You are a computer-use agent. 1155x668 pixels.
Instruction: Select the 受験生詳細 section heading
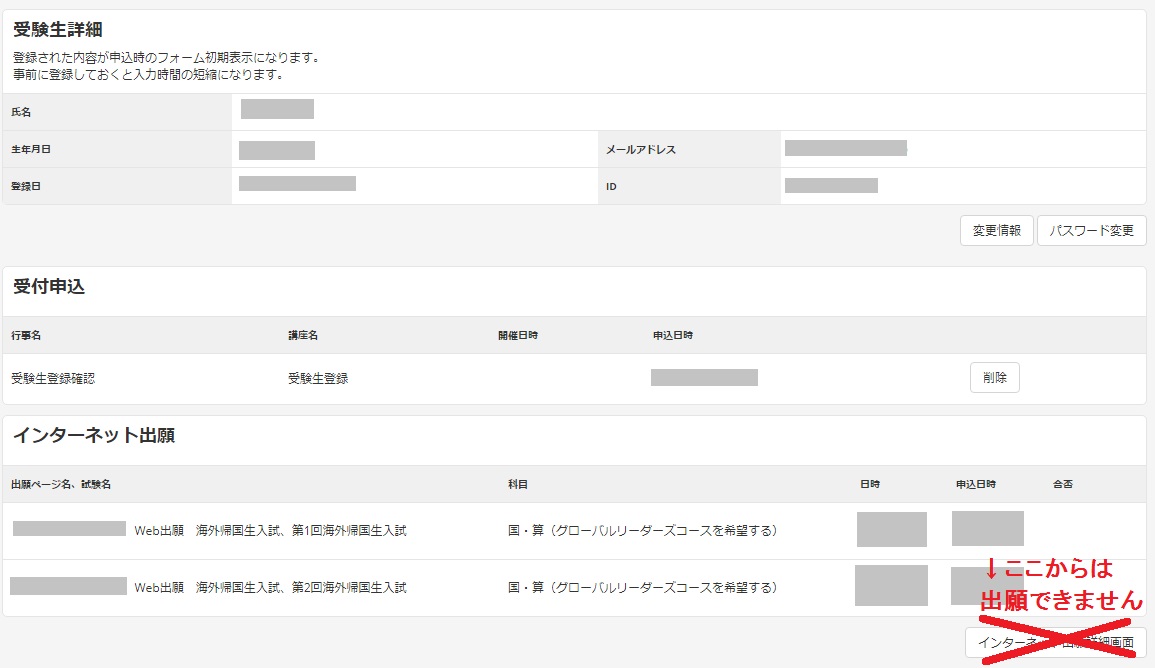(58, 30)
